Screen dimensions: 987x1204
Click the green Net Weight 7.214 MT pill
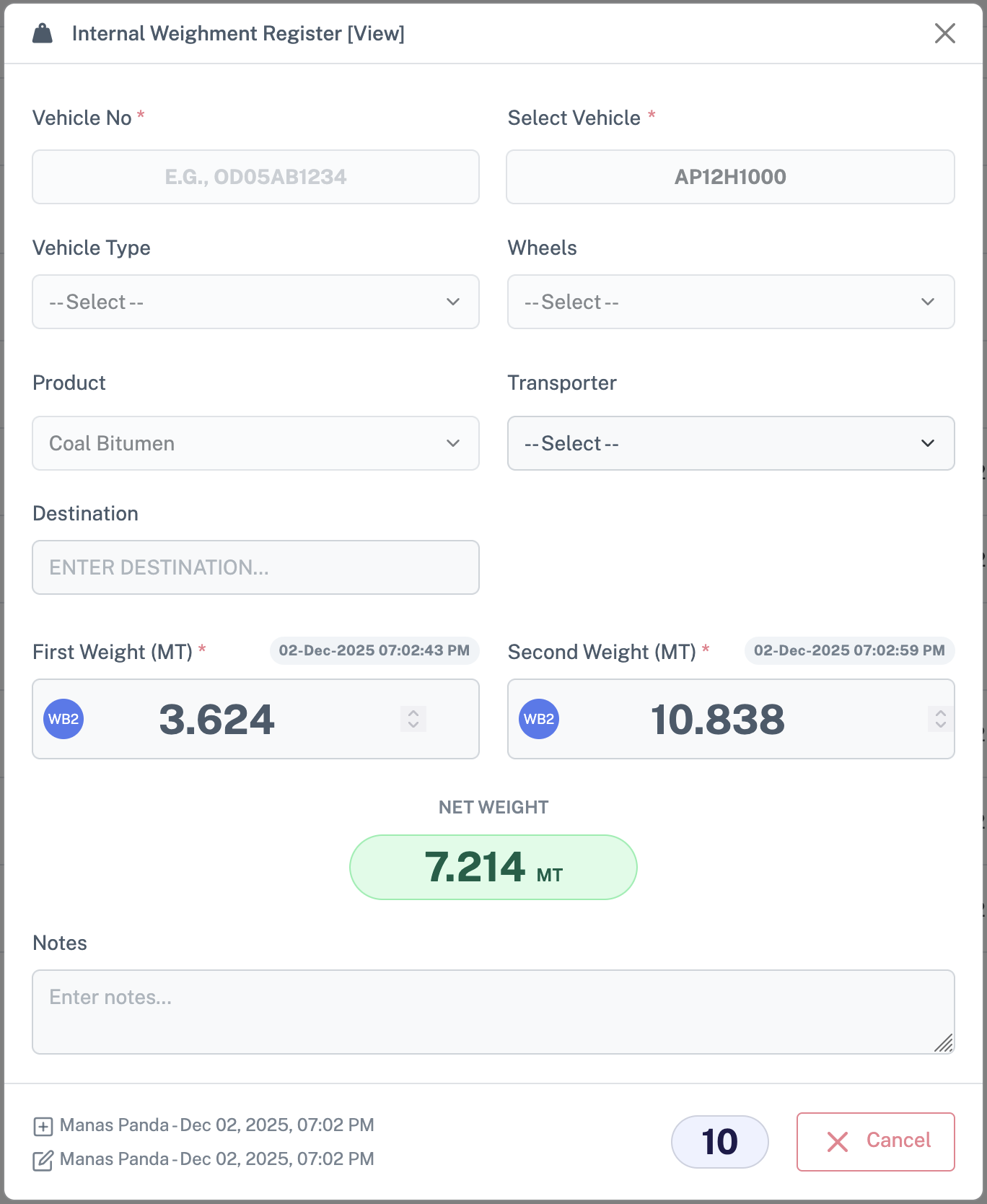pyautogui.click(x=493, y=867)
